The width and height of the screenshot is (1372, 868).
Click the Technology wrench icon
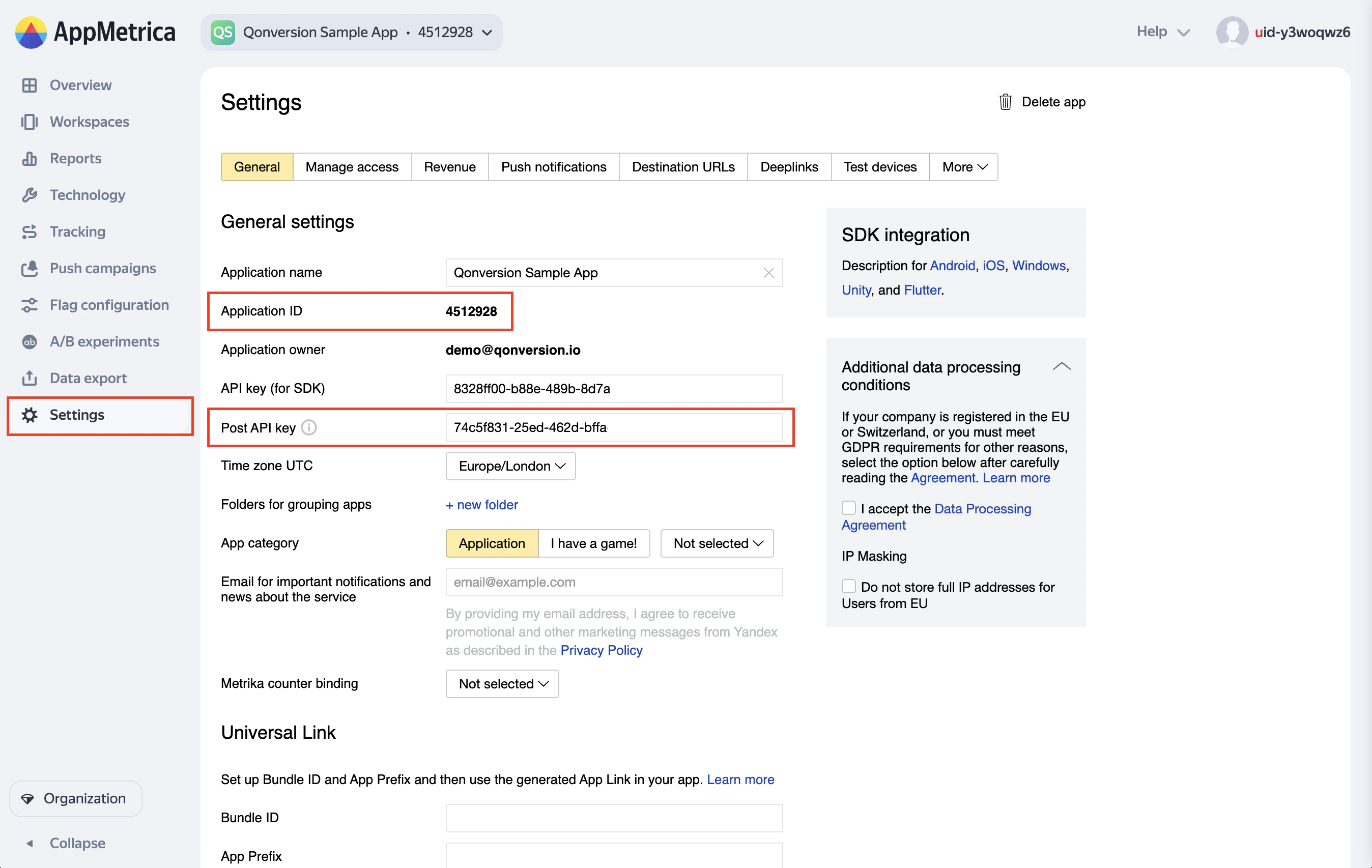click(29, 195)
